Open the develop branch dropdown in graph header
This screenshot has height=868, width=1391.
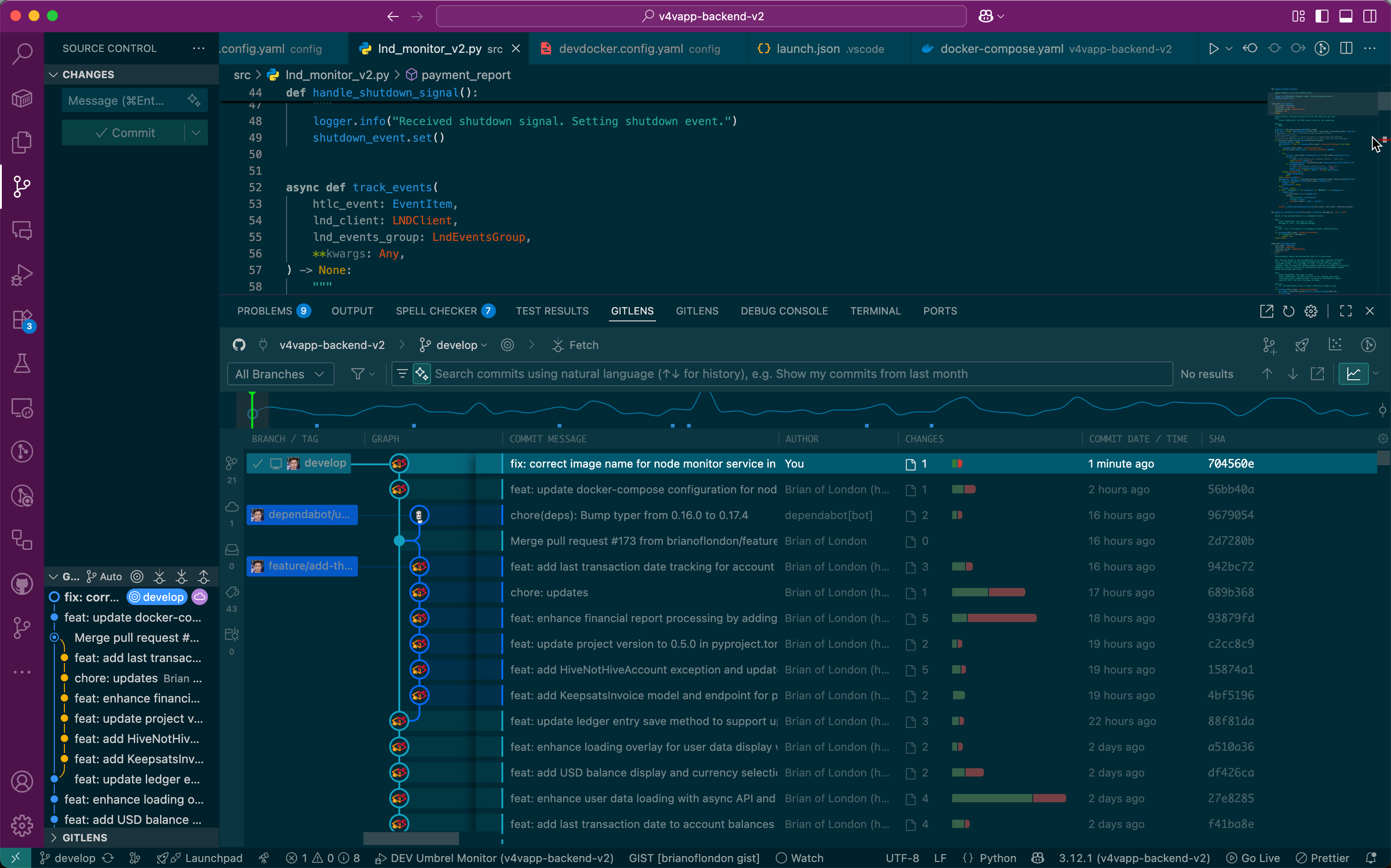[456, 345]
